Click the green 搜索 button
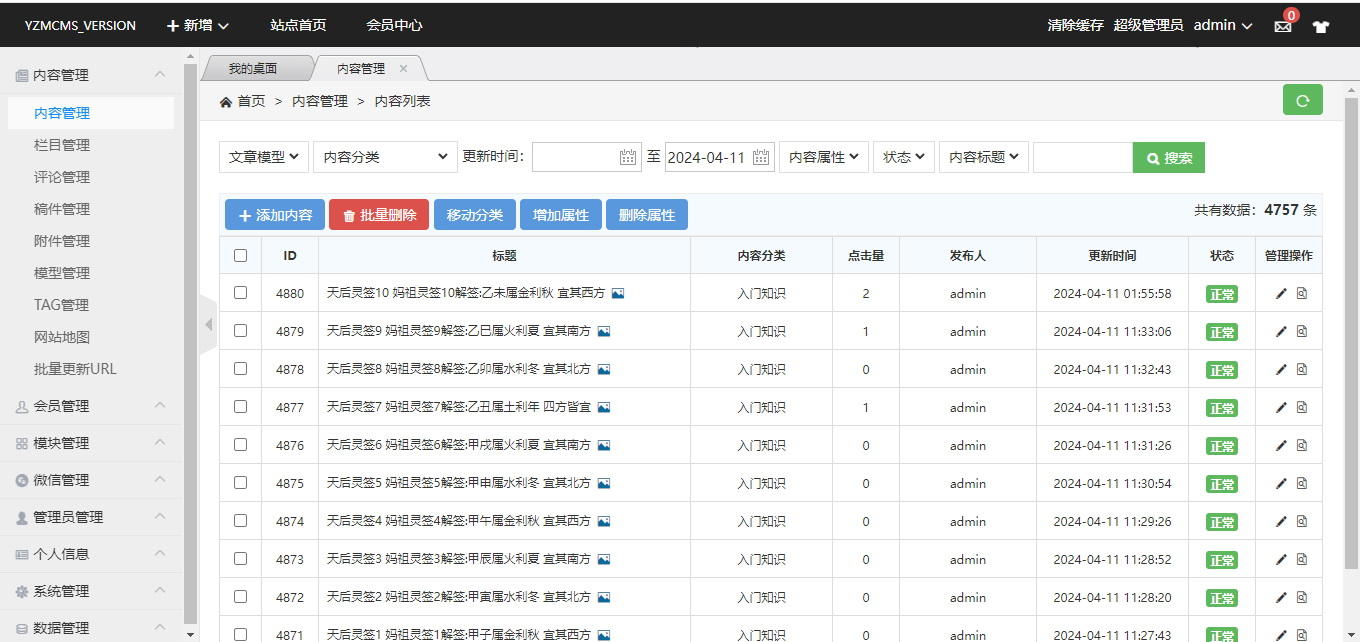 [1169, 157]
